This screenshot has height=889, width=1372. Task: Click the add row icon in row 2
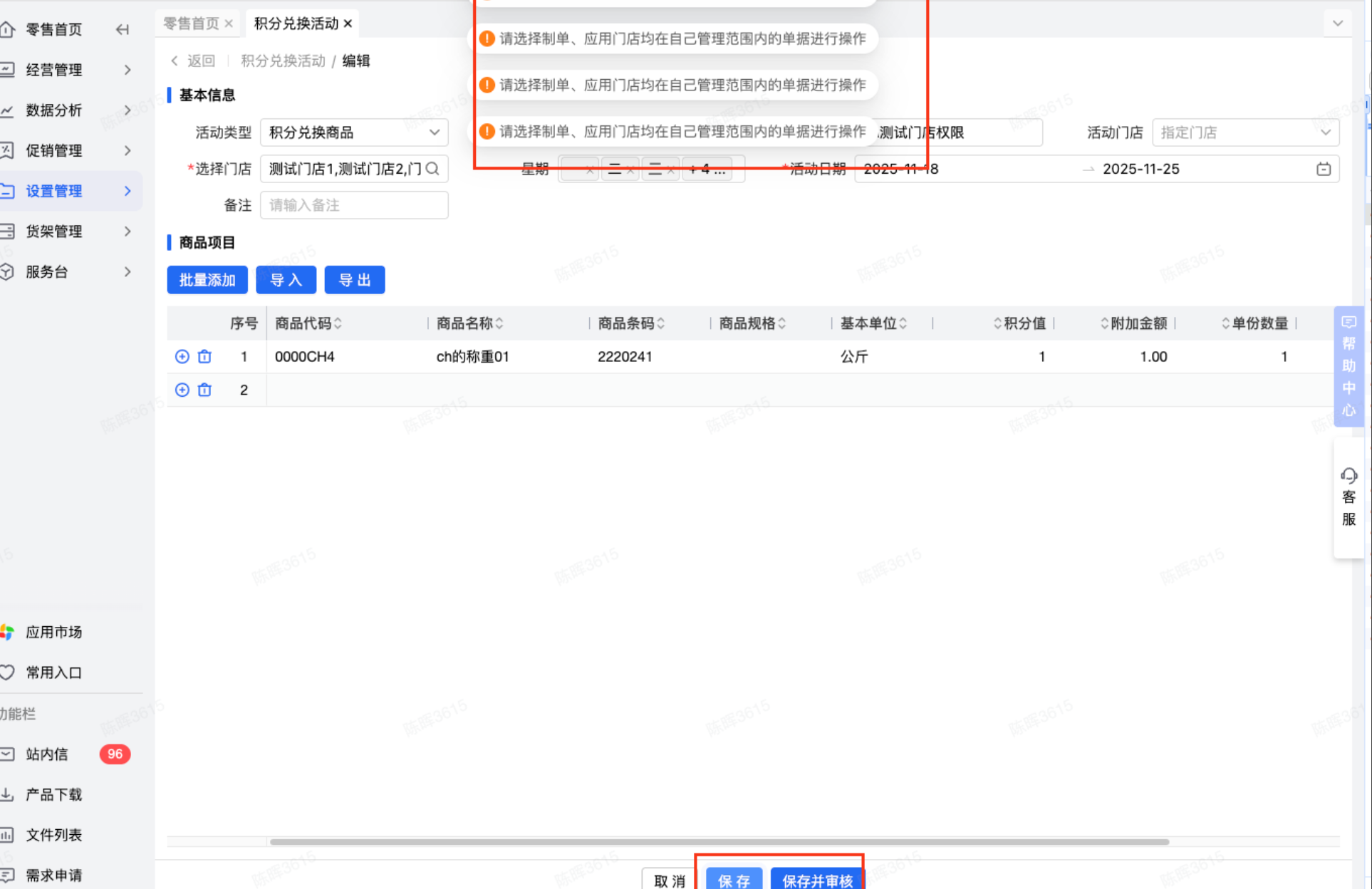coord(182,390)
